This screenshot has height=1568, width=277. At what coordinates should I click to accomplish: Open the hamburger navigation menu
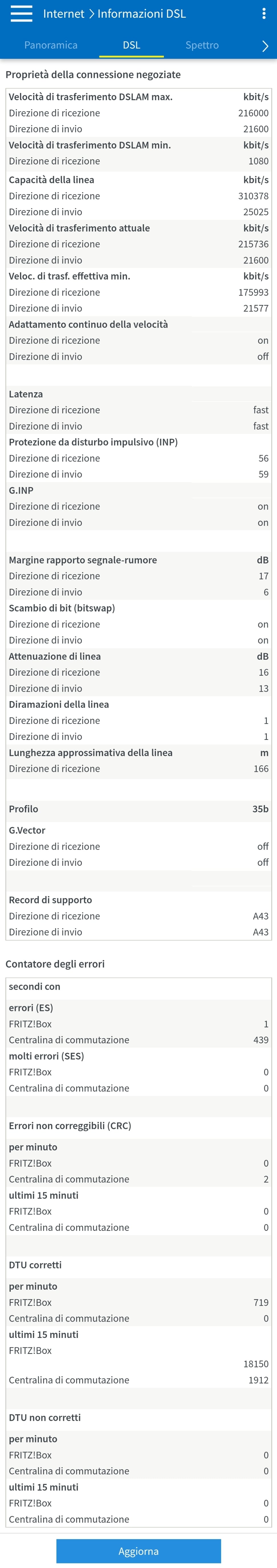[21, 13]
